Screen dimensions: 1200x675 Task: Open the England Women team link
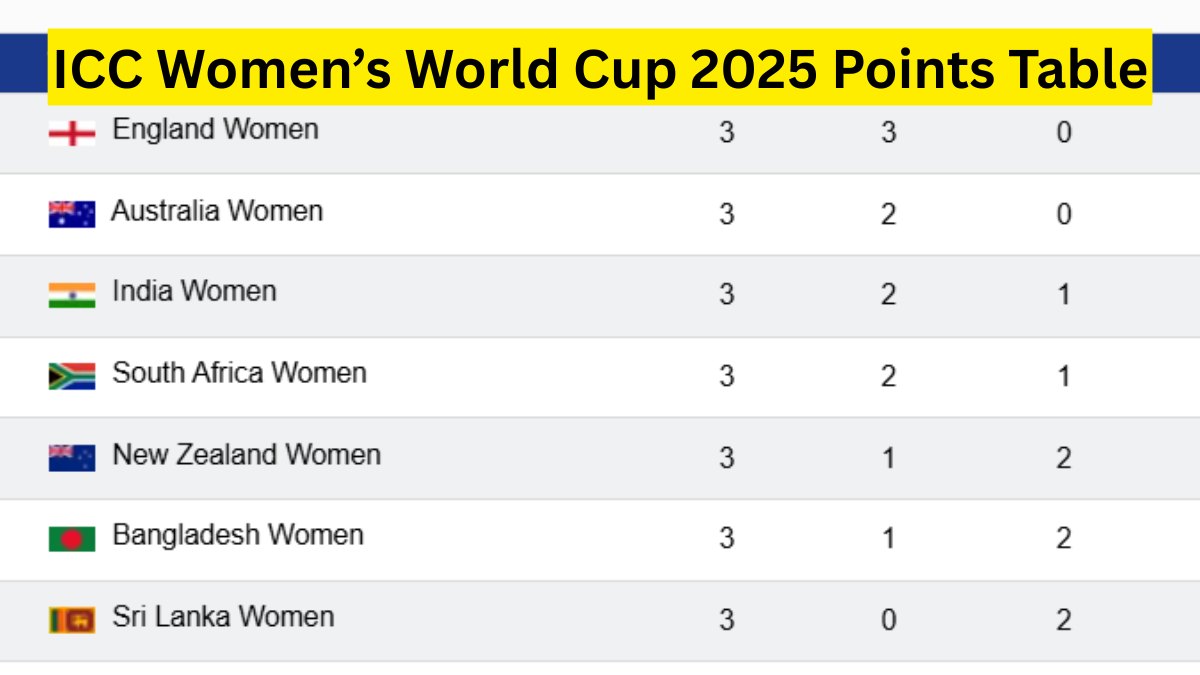215,129
